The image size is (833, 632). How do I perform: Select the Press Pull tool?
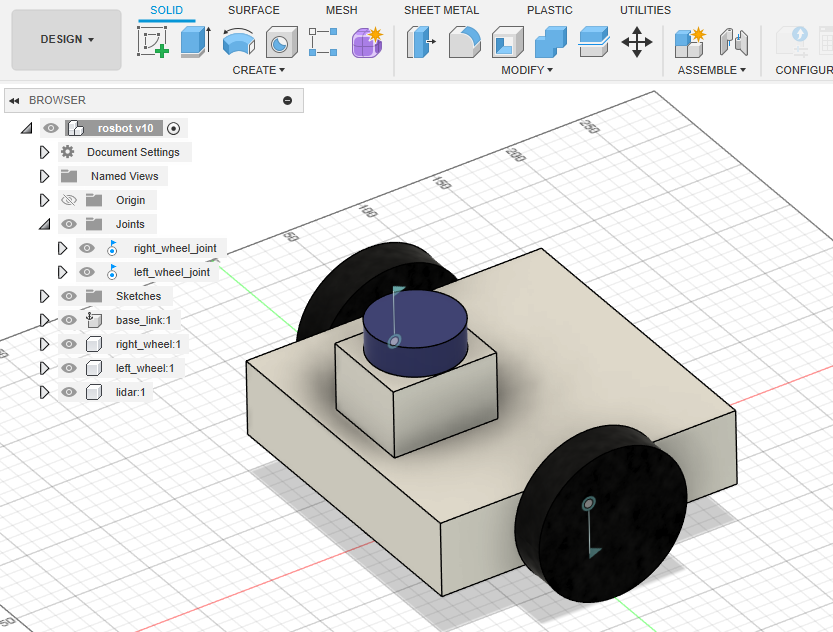click(421, 42)
